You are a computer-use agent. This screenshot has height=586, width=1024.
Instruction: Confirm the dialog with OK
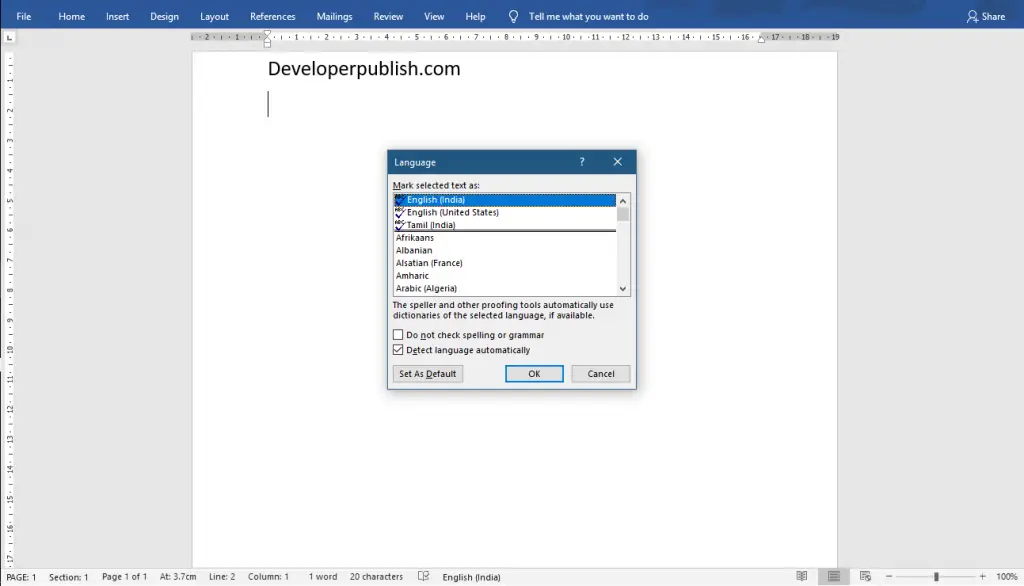(534, 374)
